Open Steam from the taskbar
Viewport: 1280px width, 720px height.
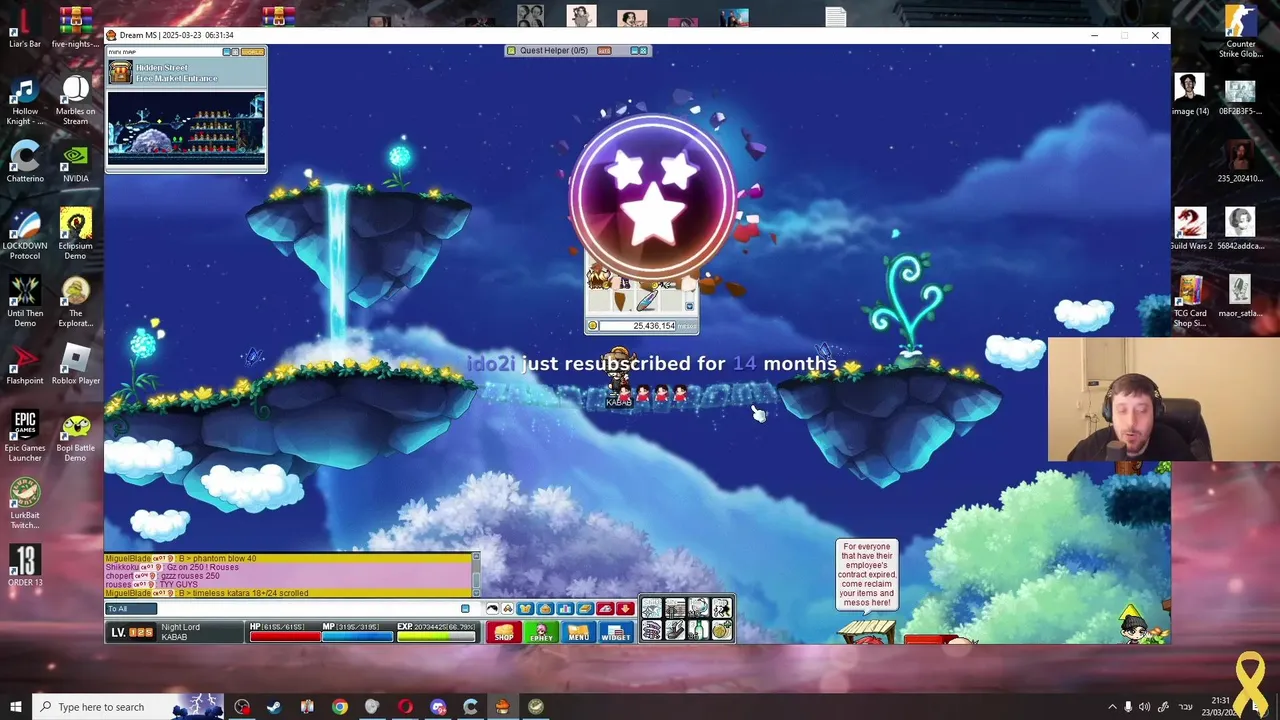pyautogui.click(x=274, y=707)
